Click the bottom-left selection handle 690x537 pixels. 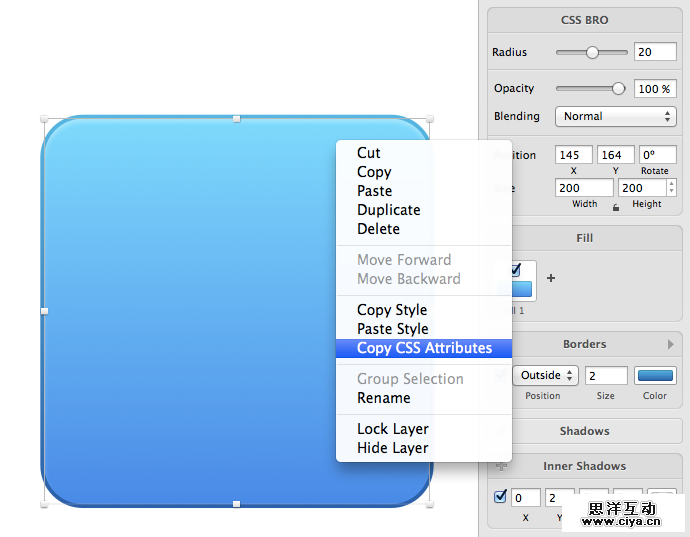(x=44, y=504)
